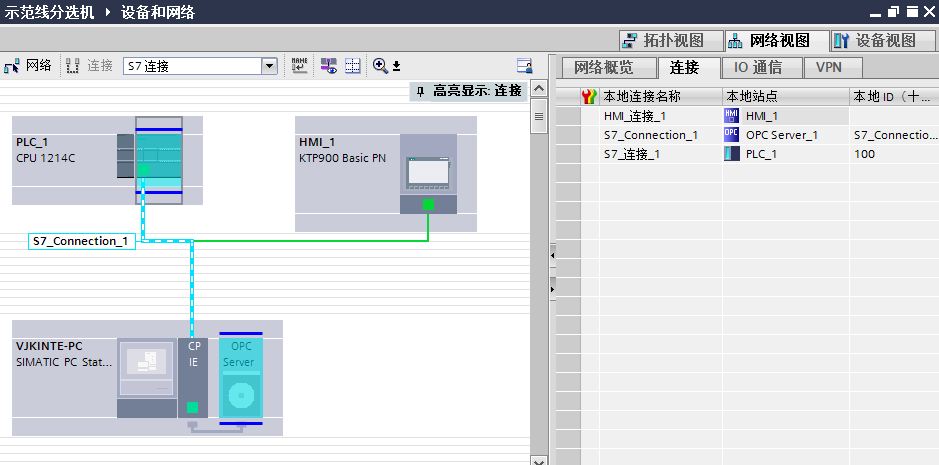Click the zoom magnifier icon

click(x=380, y=66)
